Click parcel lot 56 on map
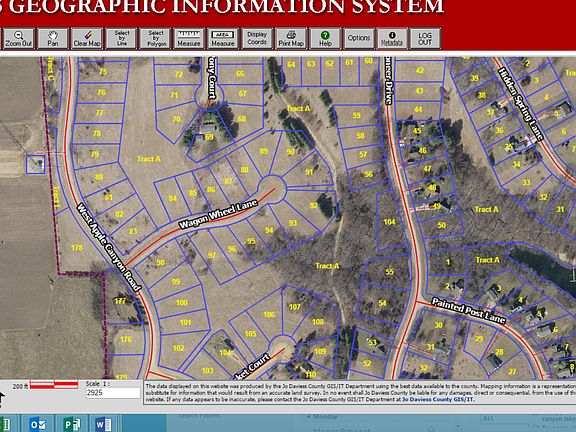 369,174
